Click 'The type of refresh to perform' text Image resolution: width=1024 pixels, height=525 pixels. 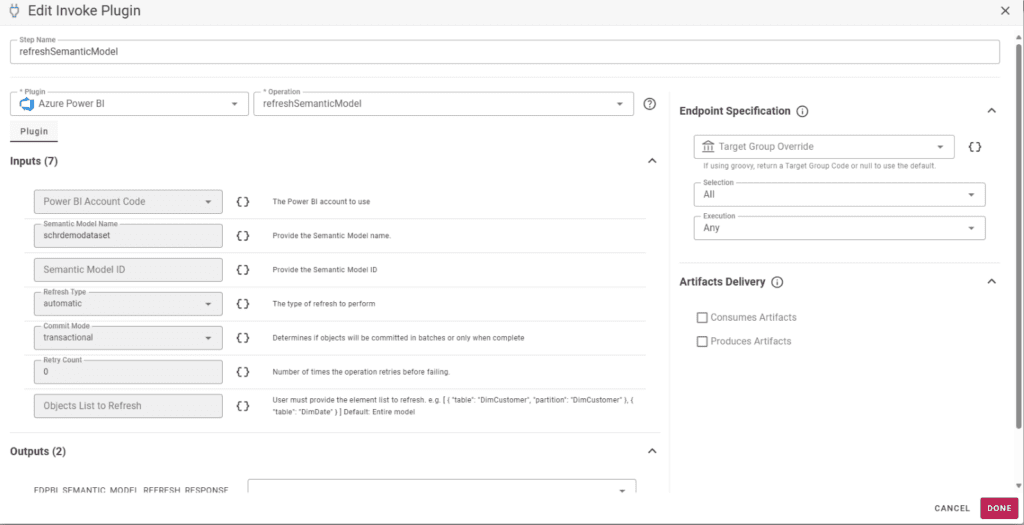pos(324,304)
